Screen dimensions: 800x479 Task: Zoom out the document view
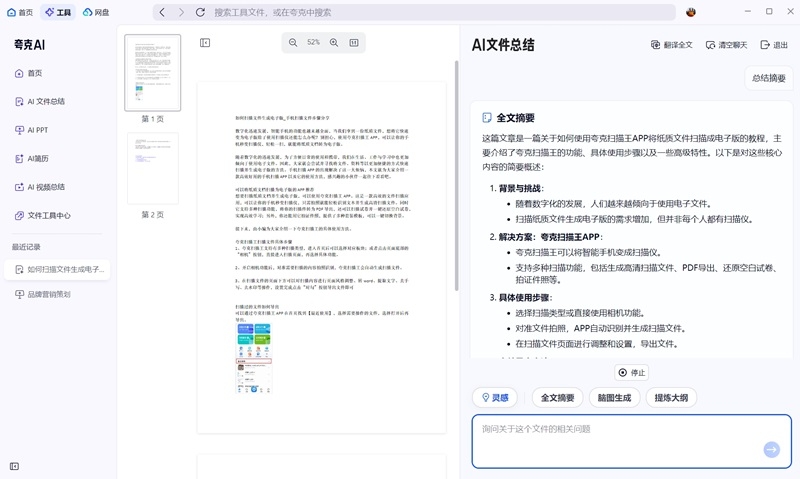click(293, 43)
